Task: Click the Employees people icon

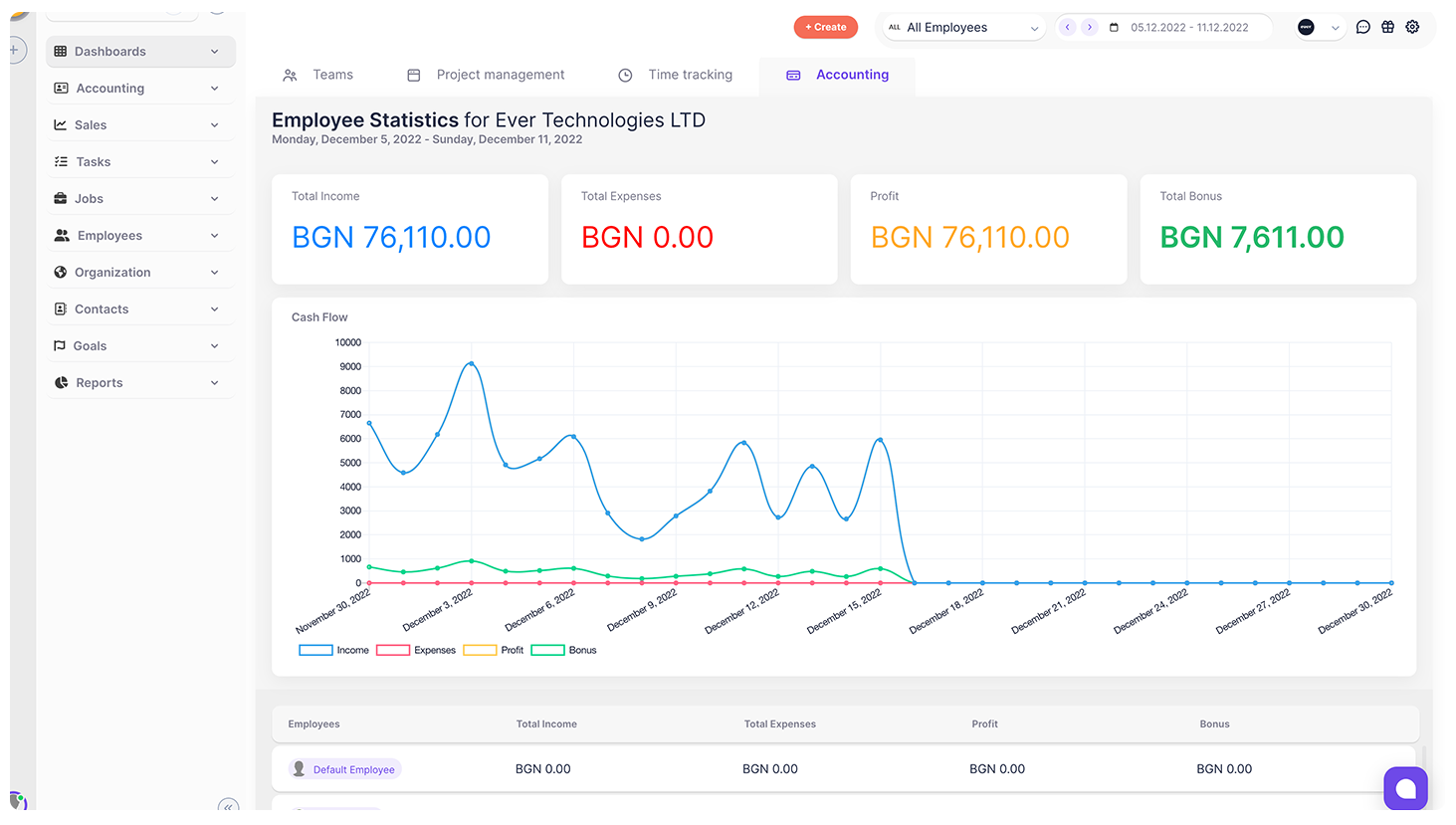Action: tap(62, 234)
